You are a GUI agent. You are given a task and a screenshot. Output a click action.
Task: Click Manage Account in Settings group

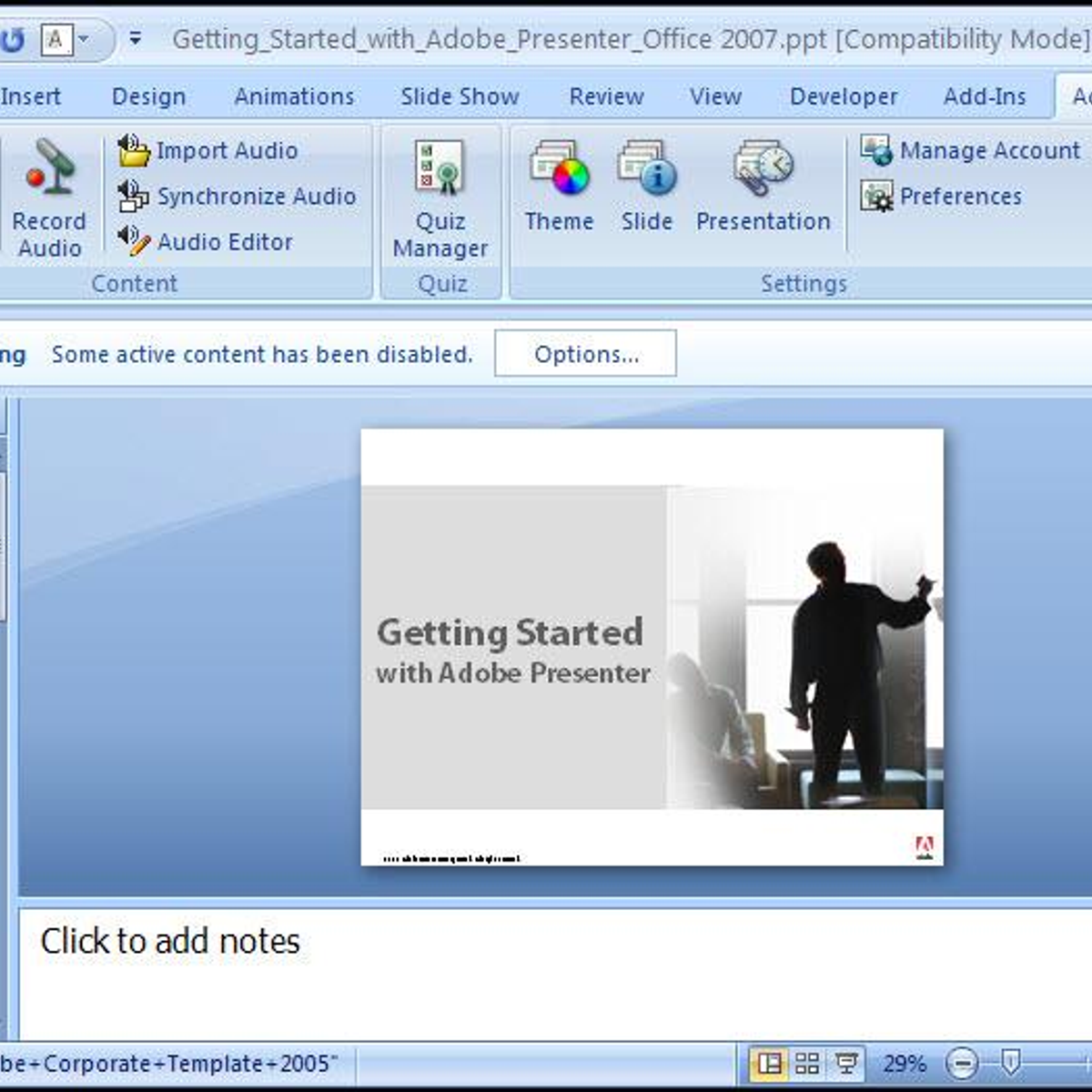pyautogui.click(x=971, y=151)
